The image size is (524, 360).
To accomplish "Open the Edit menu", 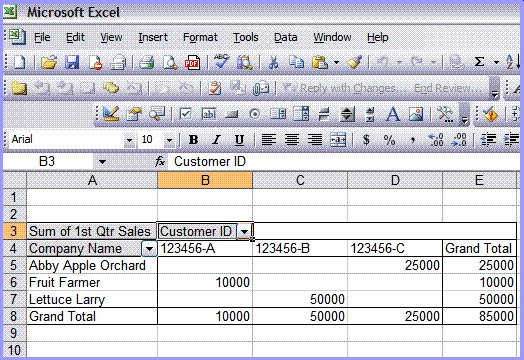I will click(75, 37).
